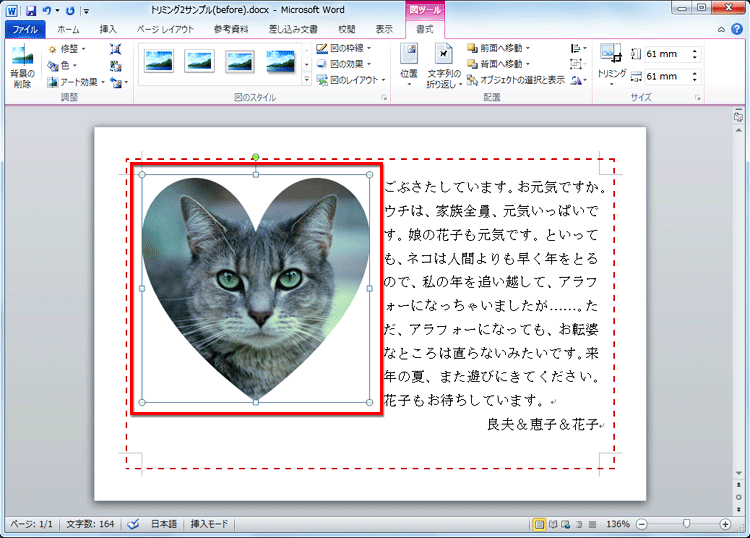Open the picture styles dialog launcher

pyautogui.click(x=384, y=98)
